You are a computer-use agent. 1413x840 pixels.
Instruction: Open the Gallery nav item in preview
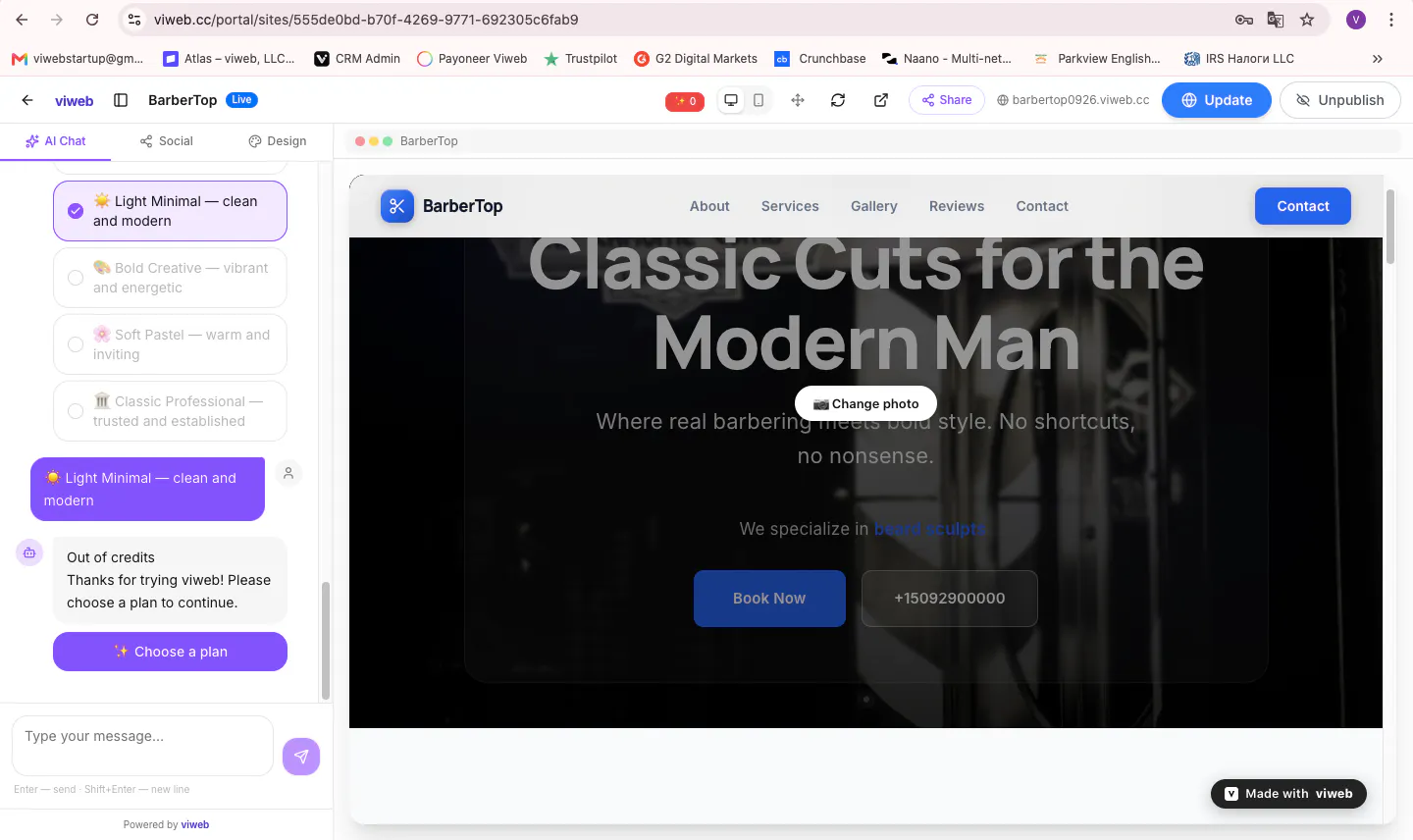(874, 206)
